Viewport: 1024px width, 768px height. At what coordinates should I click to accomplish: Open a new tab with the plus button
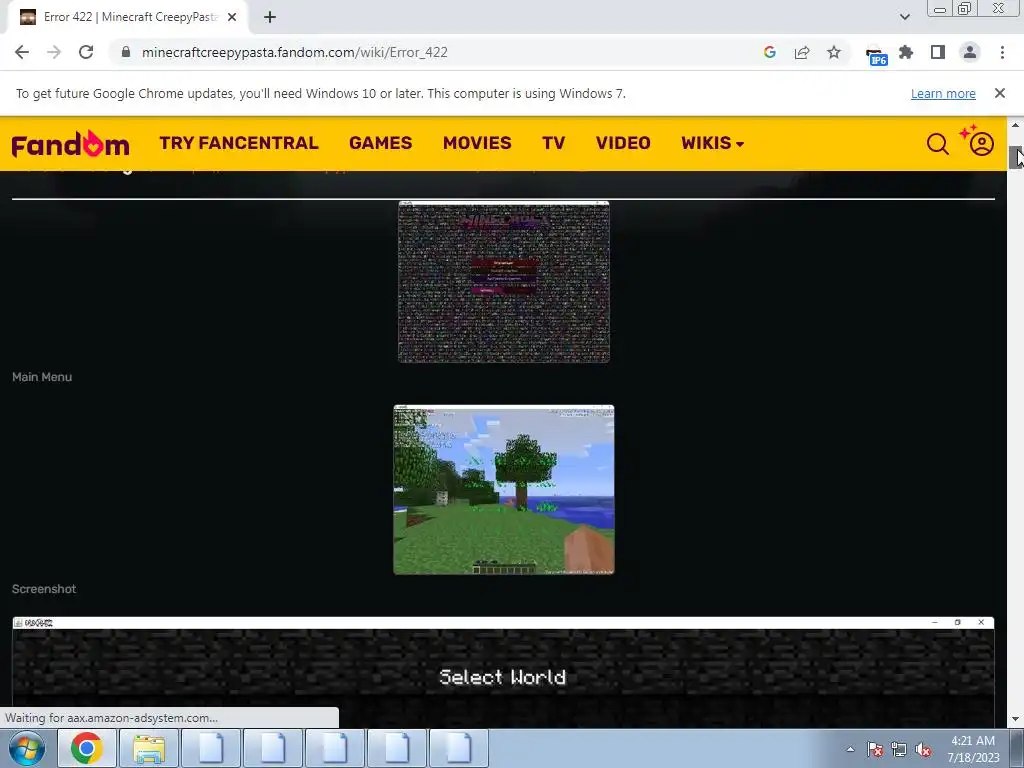tap(270, 17)
